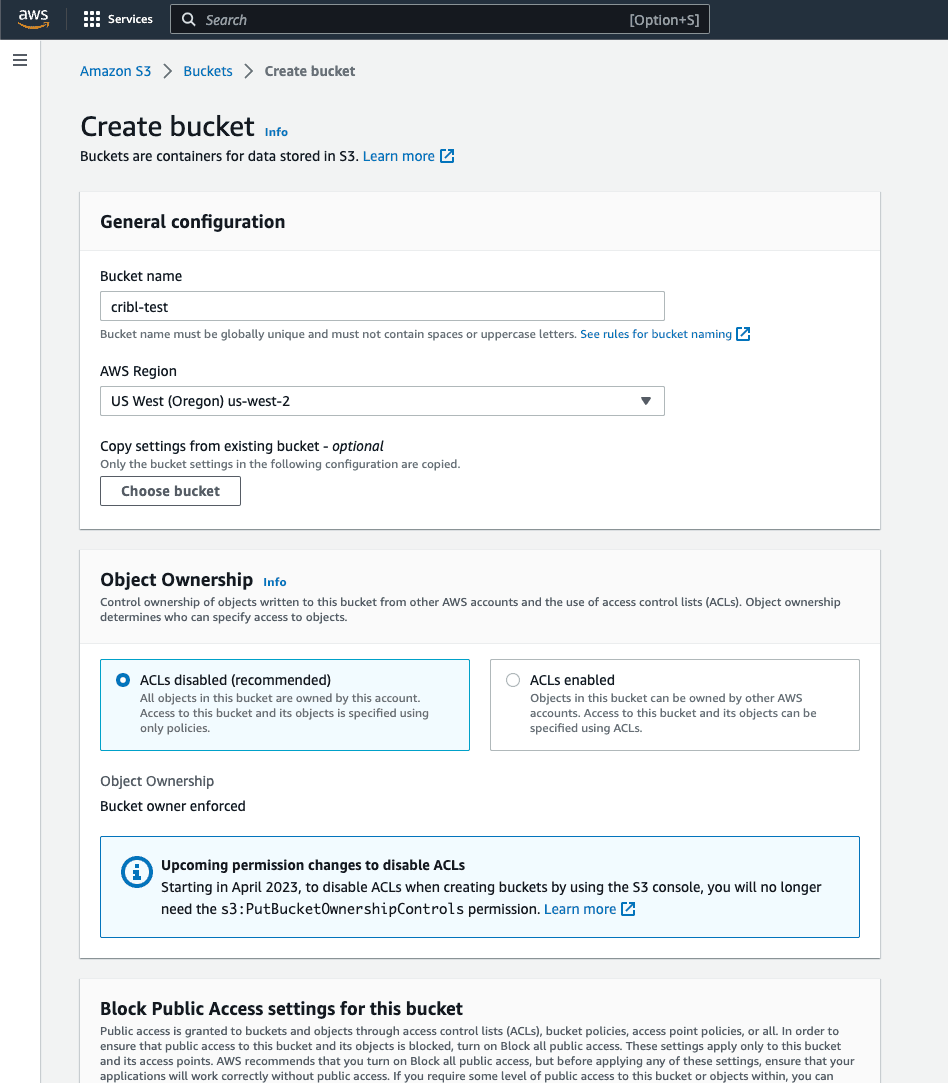The height and width of the screenshot is (1083, 948).
Task: Click the Choose bucket button
Action: [x=170, y=491]
